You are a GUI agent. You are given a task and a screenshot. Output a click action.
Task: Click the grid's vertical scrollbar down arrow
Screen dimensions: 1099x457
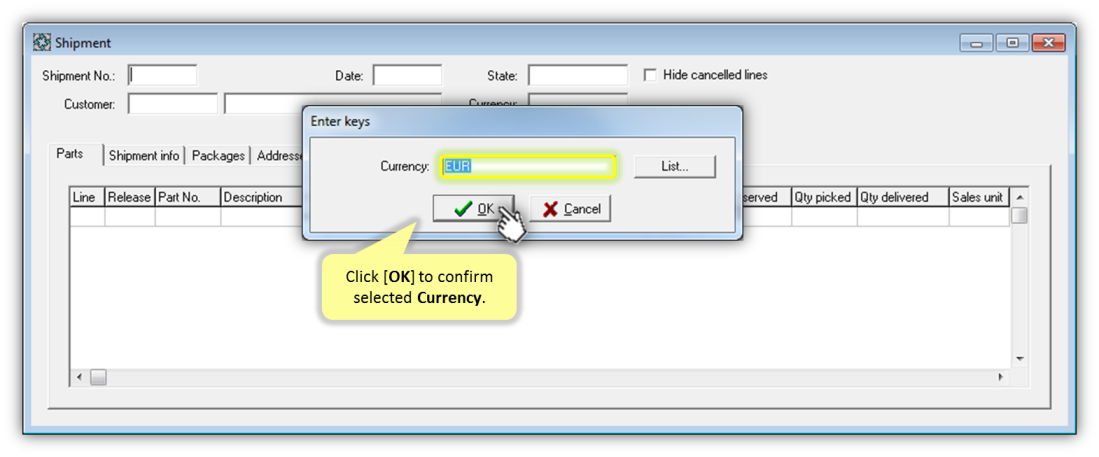pos(1019,359)
